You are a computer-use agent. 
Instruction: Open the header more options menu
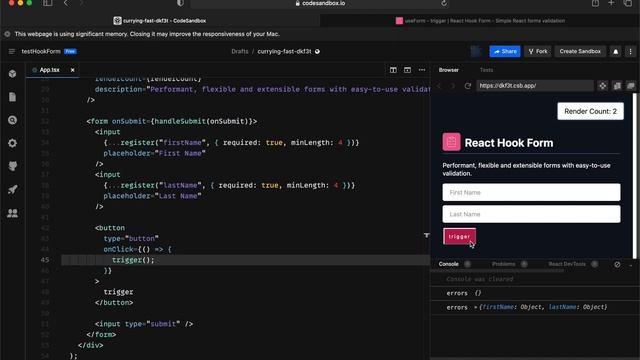[630, 51]
